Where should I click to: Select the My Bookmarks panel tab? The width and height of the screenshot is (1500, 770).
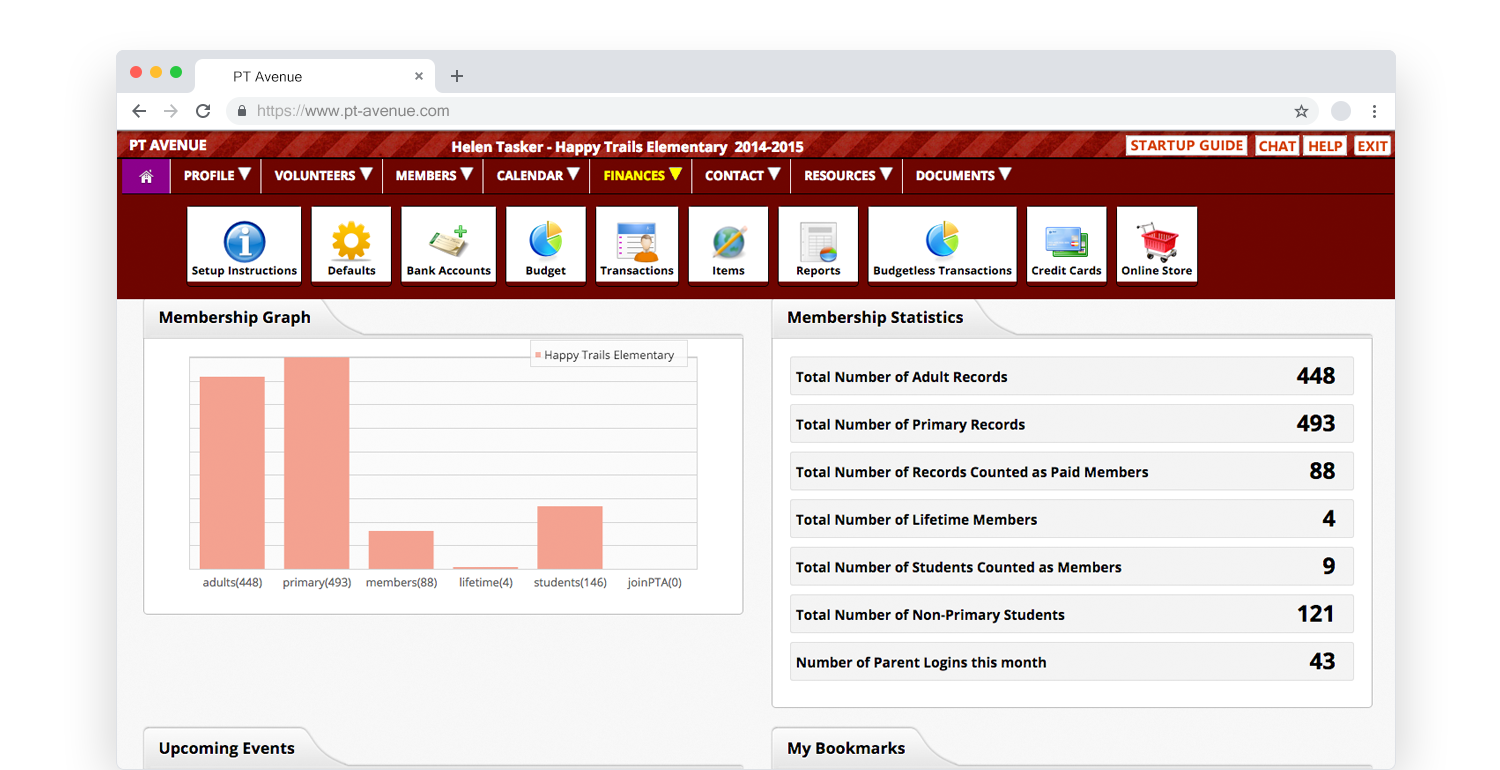click(x=846, y=748)
